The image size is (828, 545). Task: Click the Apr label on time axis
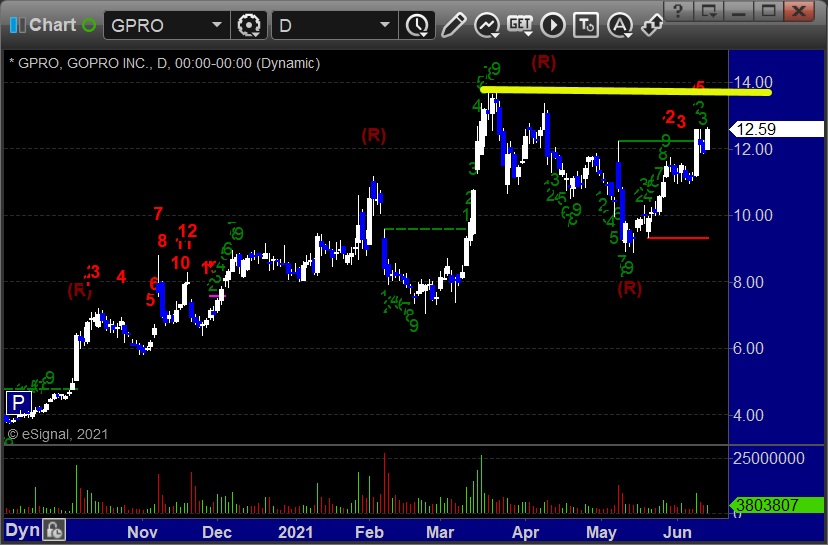click(525, 532)
